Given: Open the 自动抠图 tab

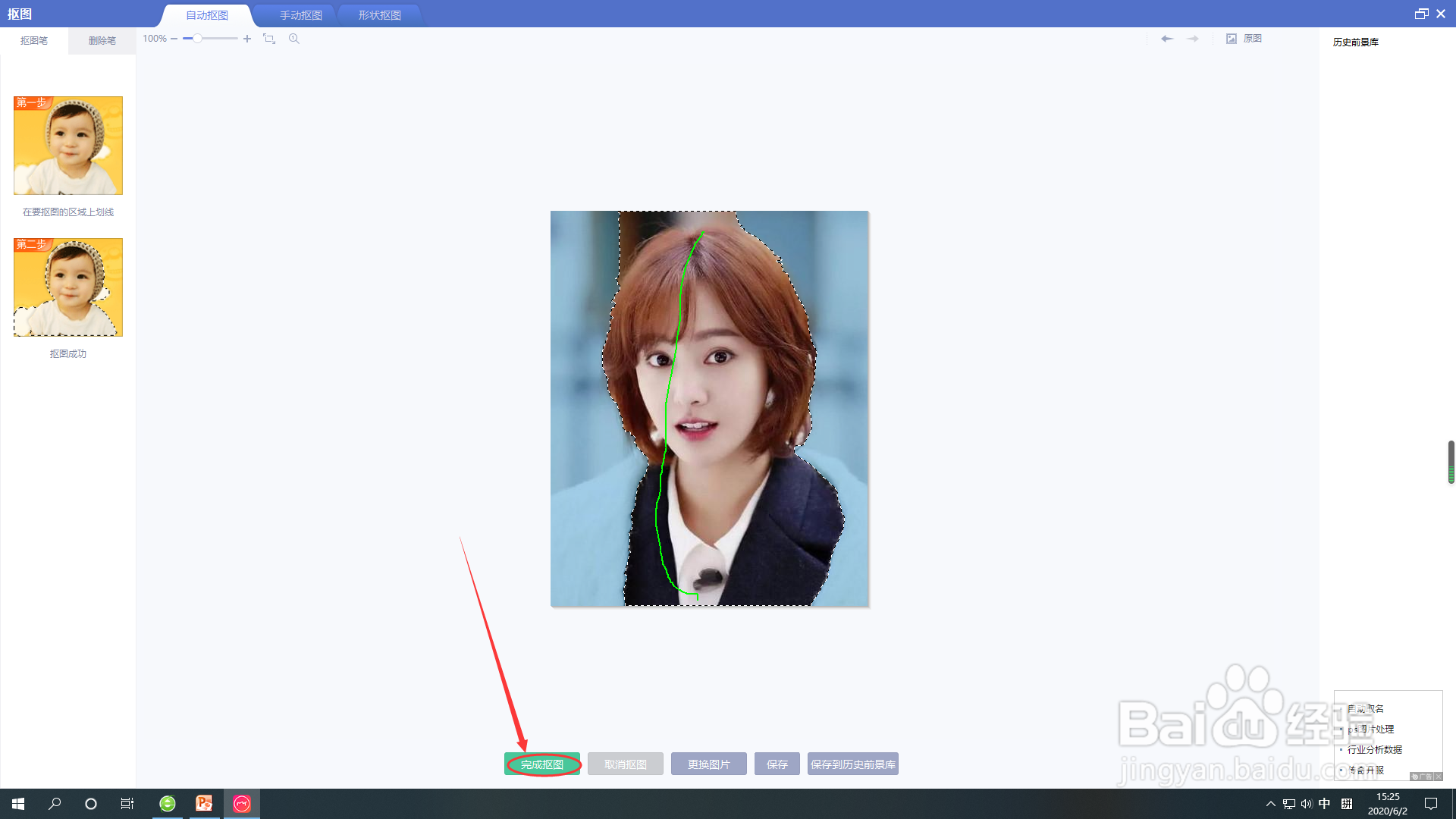Looking at the screenshot, I should pos(207,15).
